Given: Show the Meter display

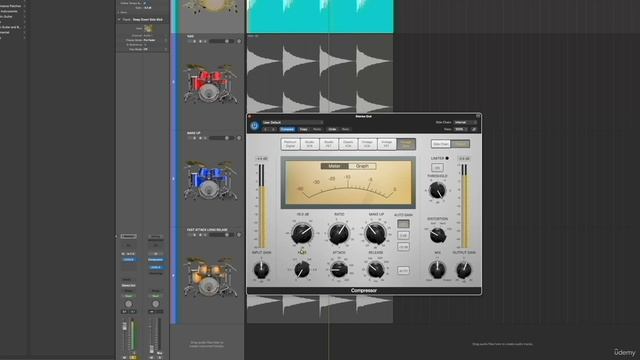Looking at the screenshot, I should tap(334, 166).
